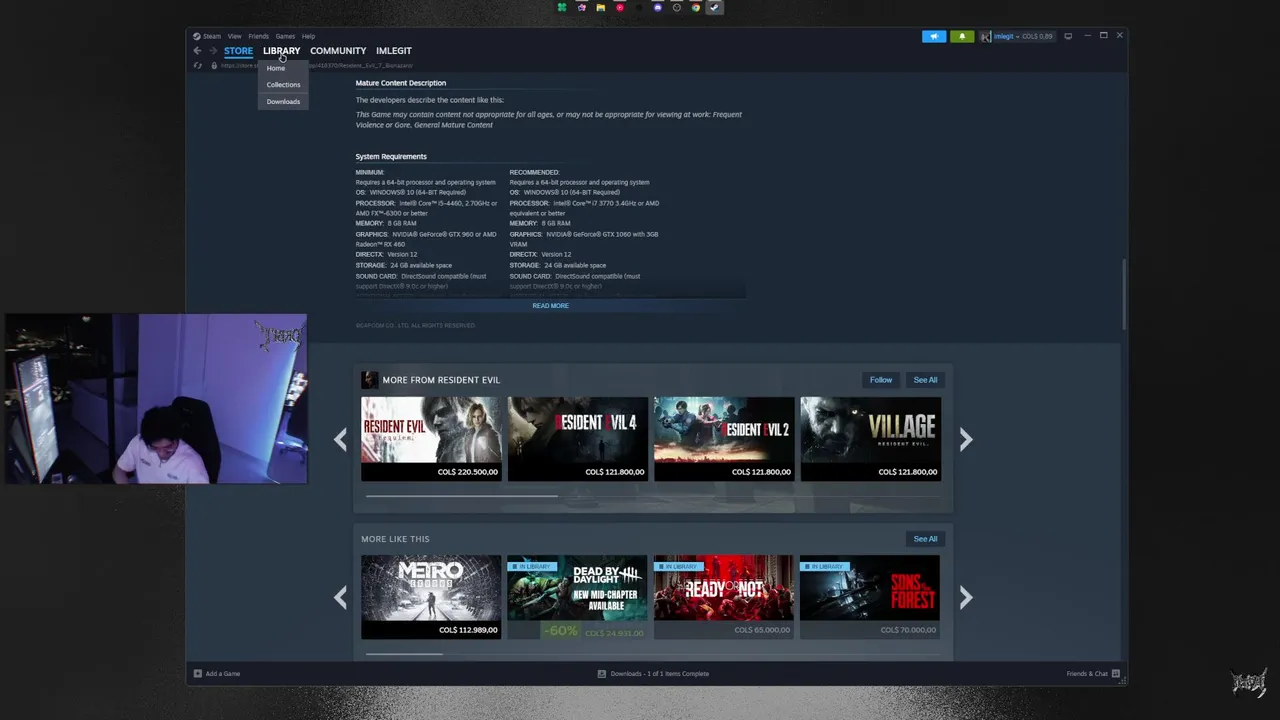Click Add a Game link
This screenshot has height=720, width=1280.
click(x=223, y=674)
